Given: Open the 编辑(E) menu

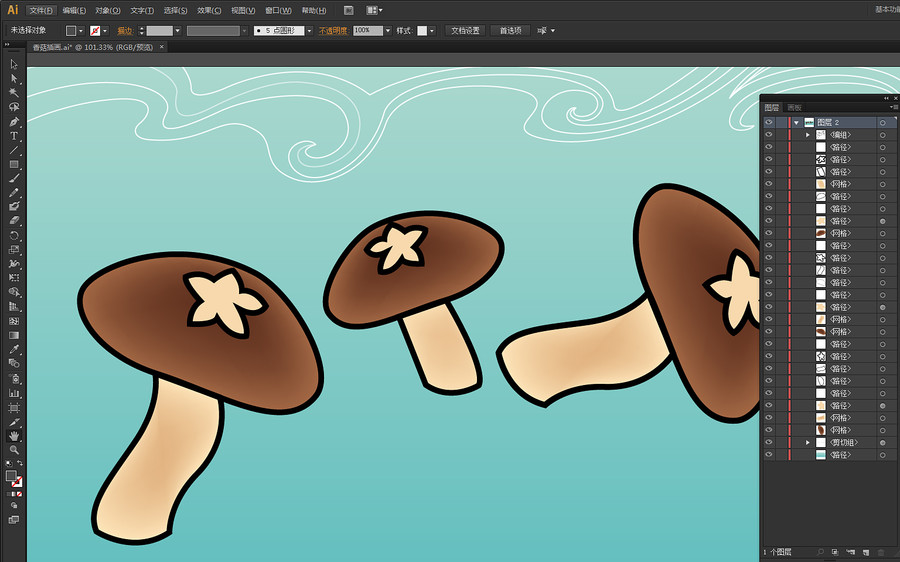Looking at the screenshot, I should point(74,10).
